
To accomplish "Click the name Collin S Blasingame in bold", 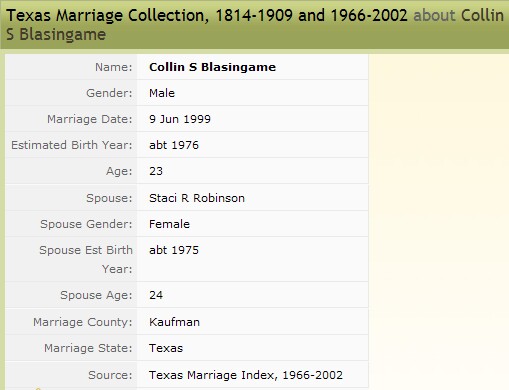I will pos(212,67).
